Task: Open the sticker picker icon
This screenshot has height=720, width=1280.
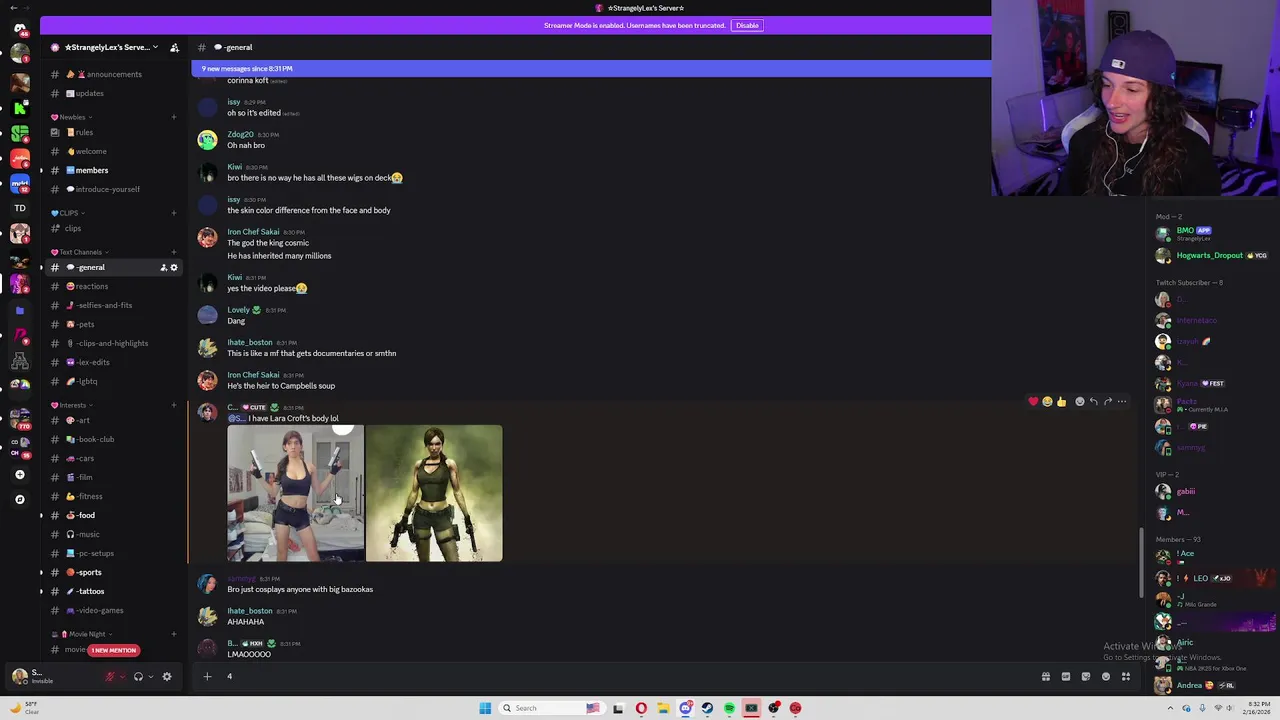Action: pos(1086,677)
